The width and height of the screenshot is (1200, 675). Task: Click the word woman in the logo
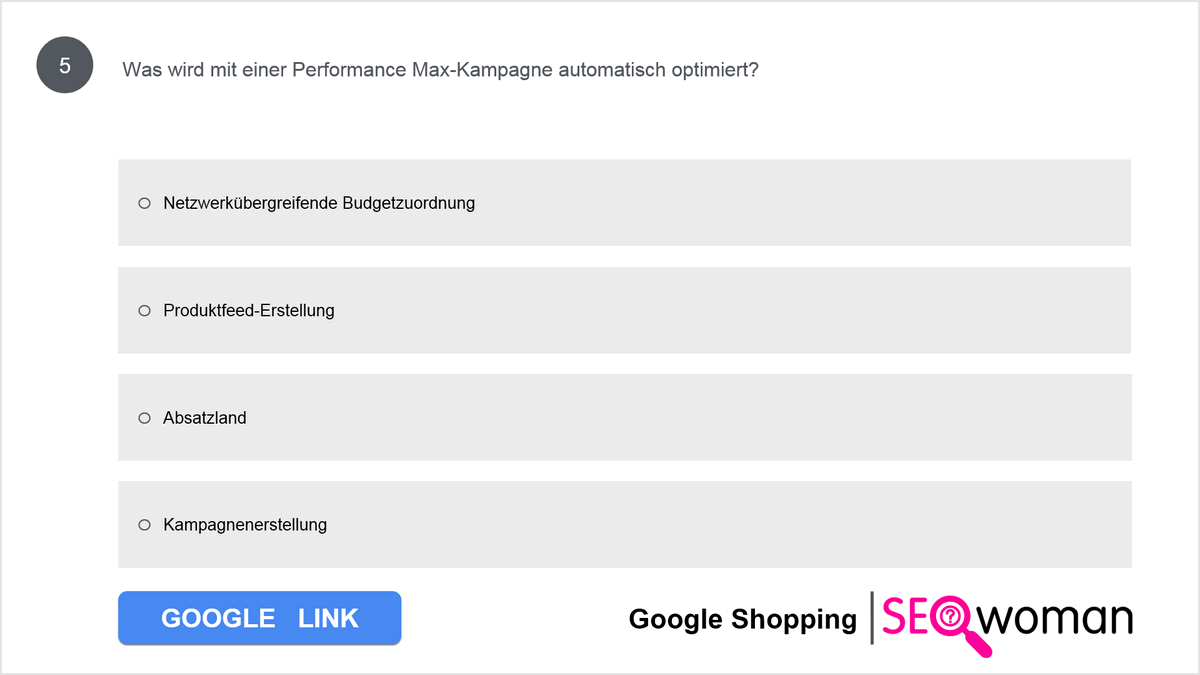pyautogui.click(x=1054, y=618)
